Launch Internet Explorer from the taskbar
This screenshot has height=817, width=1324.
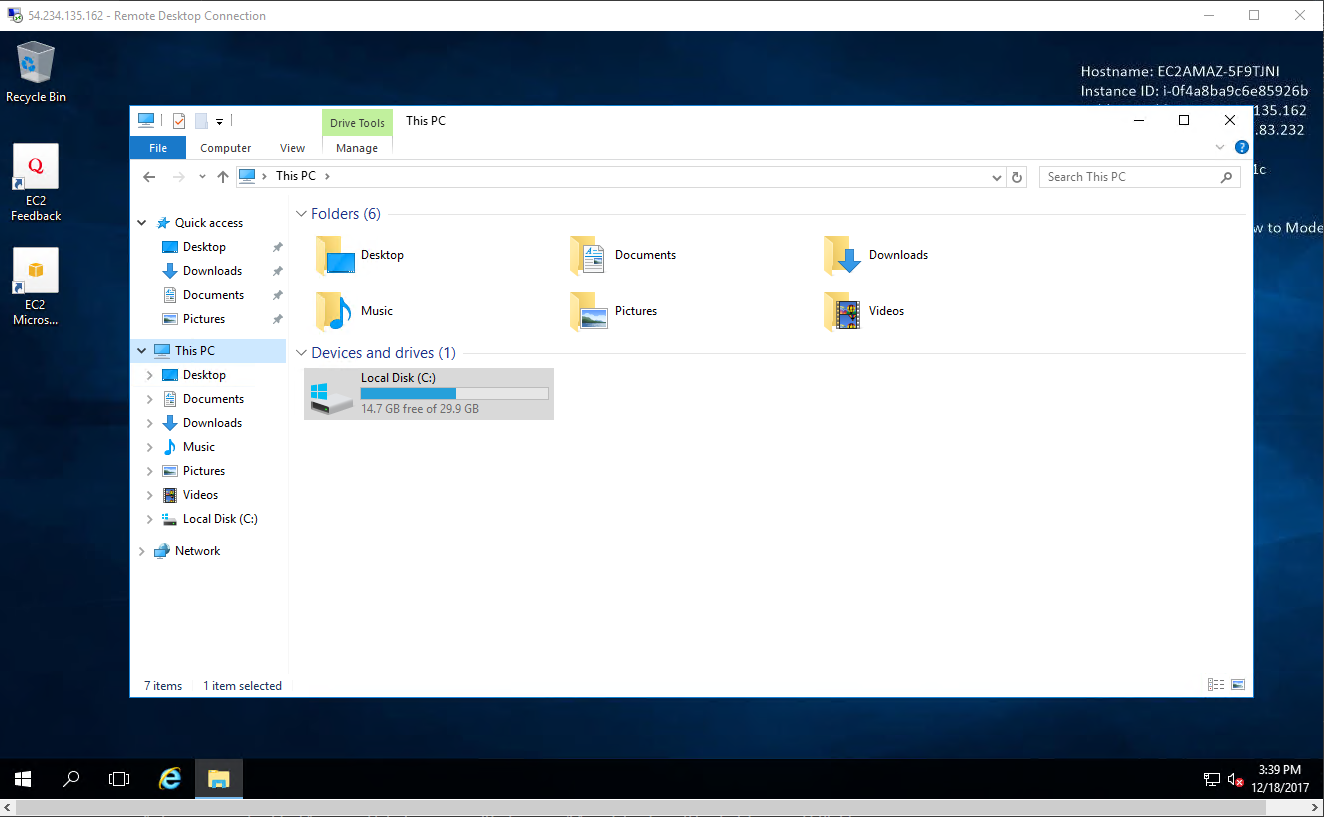click(x=170, y=779)
